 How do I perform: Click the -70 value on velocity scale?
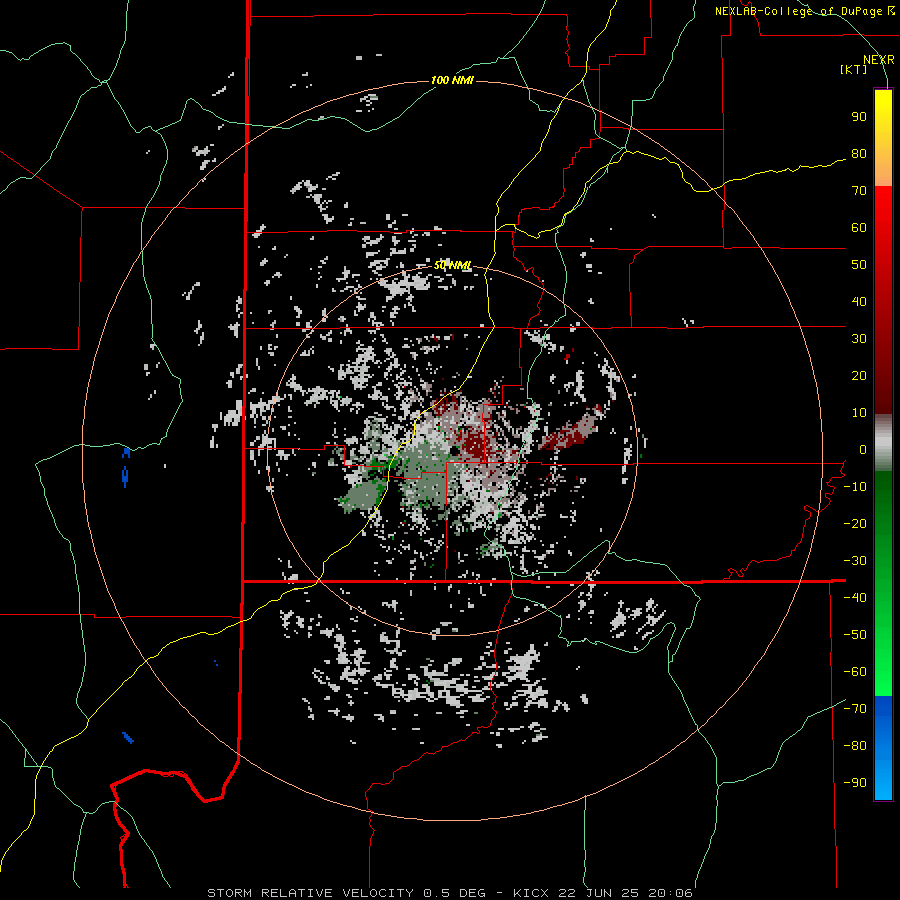tap(855, 709)
